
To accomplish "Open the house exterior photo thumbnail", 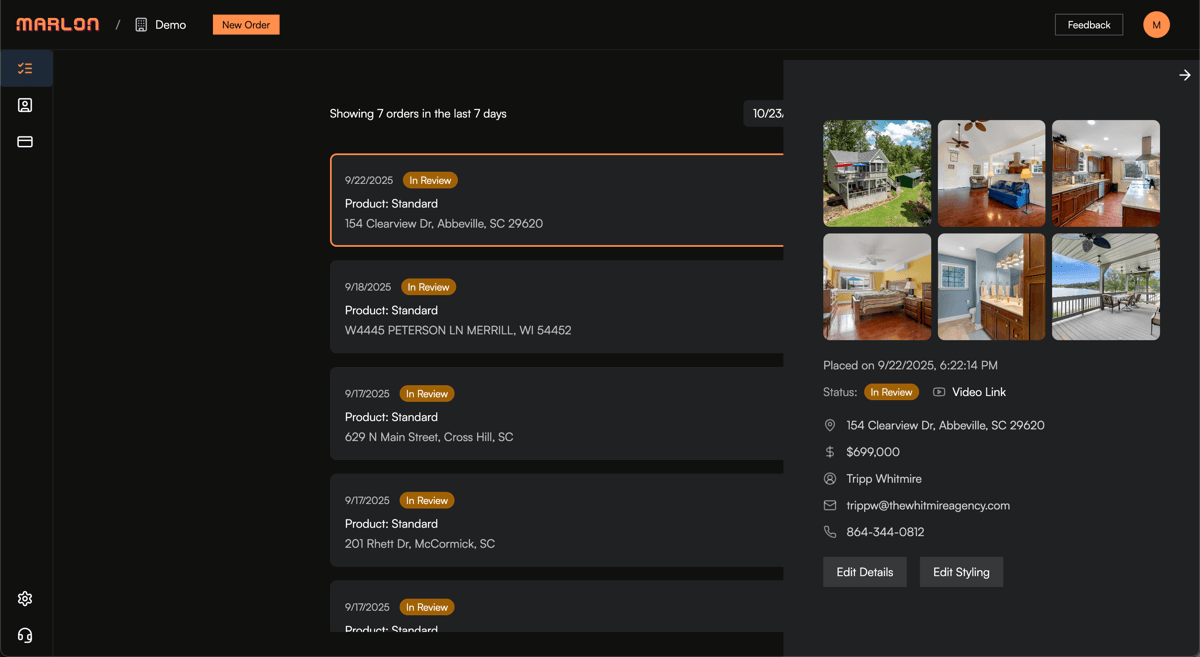I will (877, 173).
